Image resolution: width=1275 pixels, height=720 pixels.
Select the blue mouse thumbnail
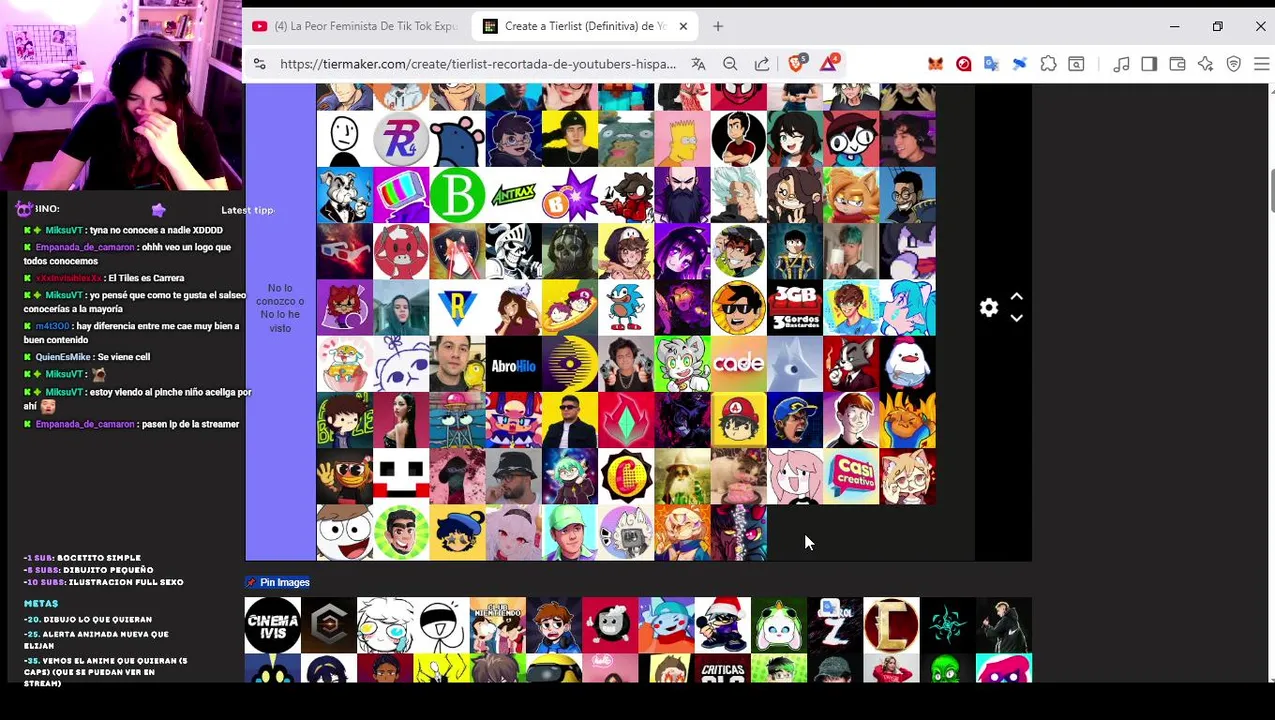(457, 139)
